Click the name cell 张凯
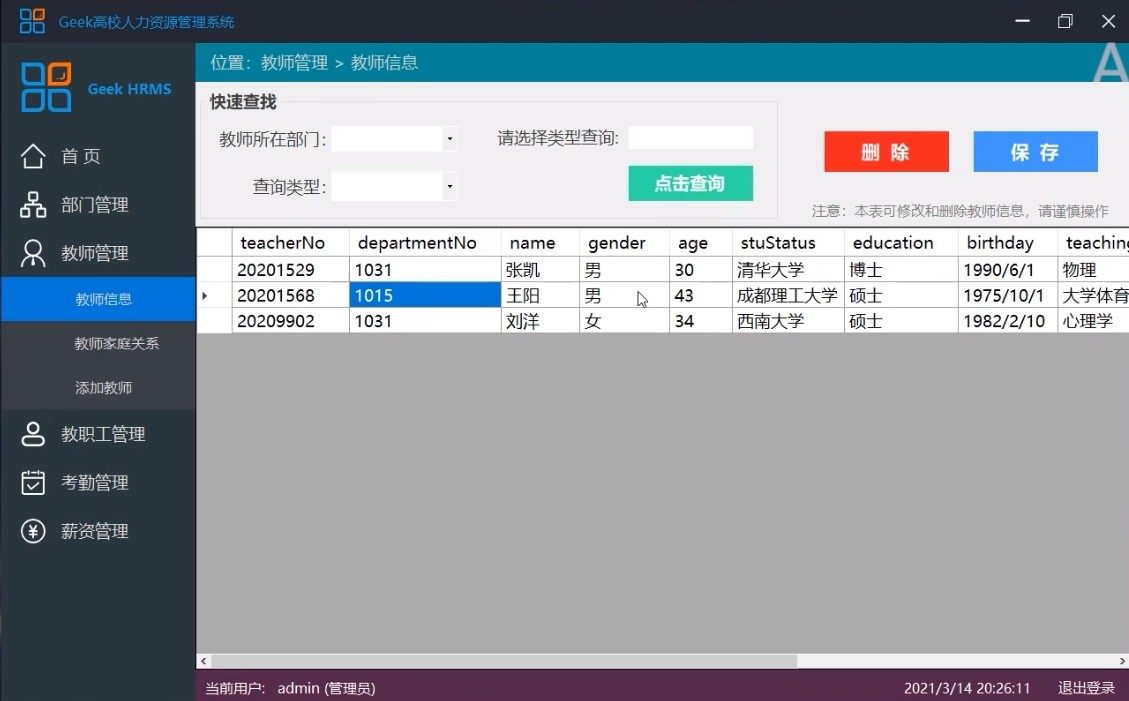 pos(540,270)
